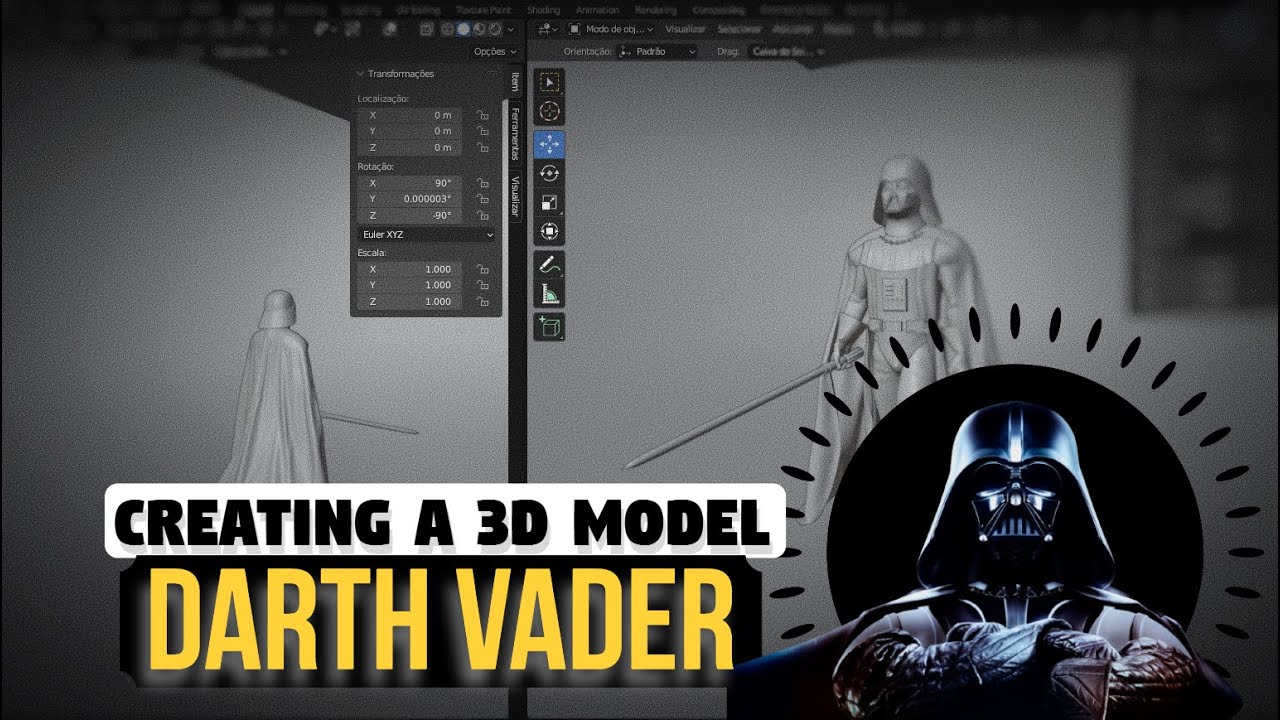Open the Shading workspace tab
This screenshot has width=1280, height=720.
(x=543, y=10)
